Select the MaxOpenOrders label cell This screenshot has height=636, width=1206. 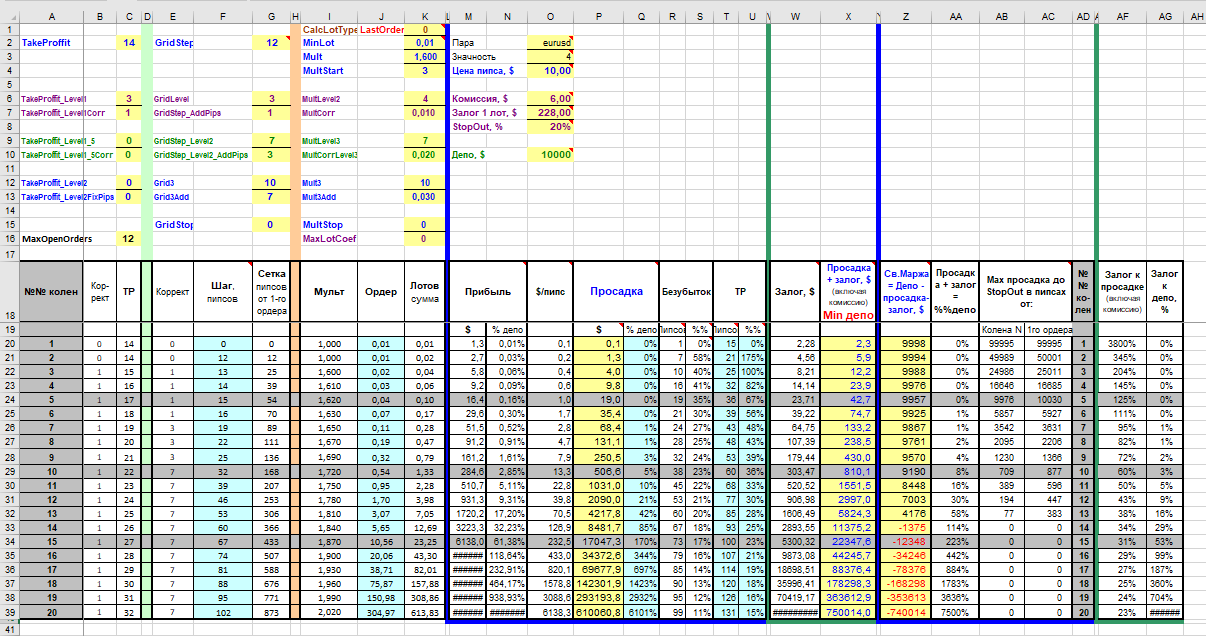click(x=51, y=239)
